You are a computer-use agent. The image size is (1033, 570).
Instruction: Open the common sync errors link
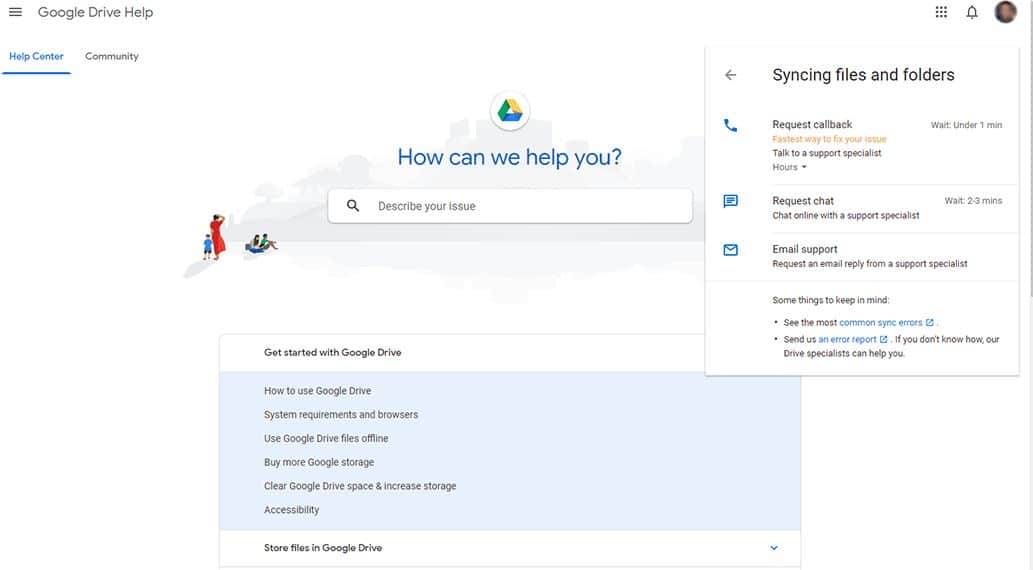tap(880, 322)
